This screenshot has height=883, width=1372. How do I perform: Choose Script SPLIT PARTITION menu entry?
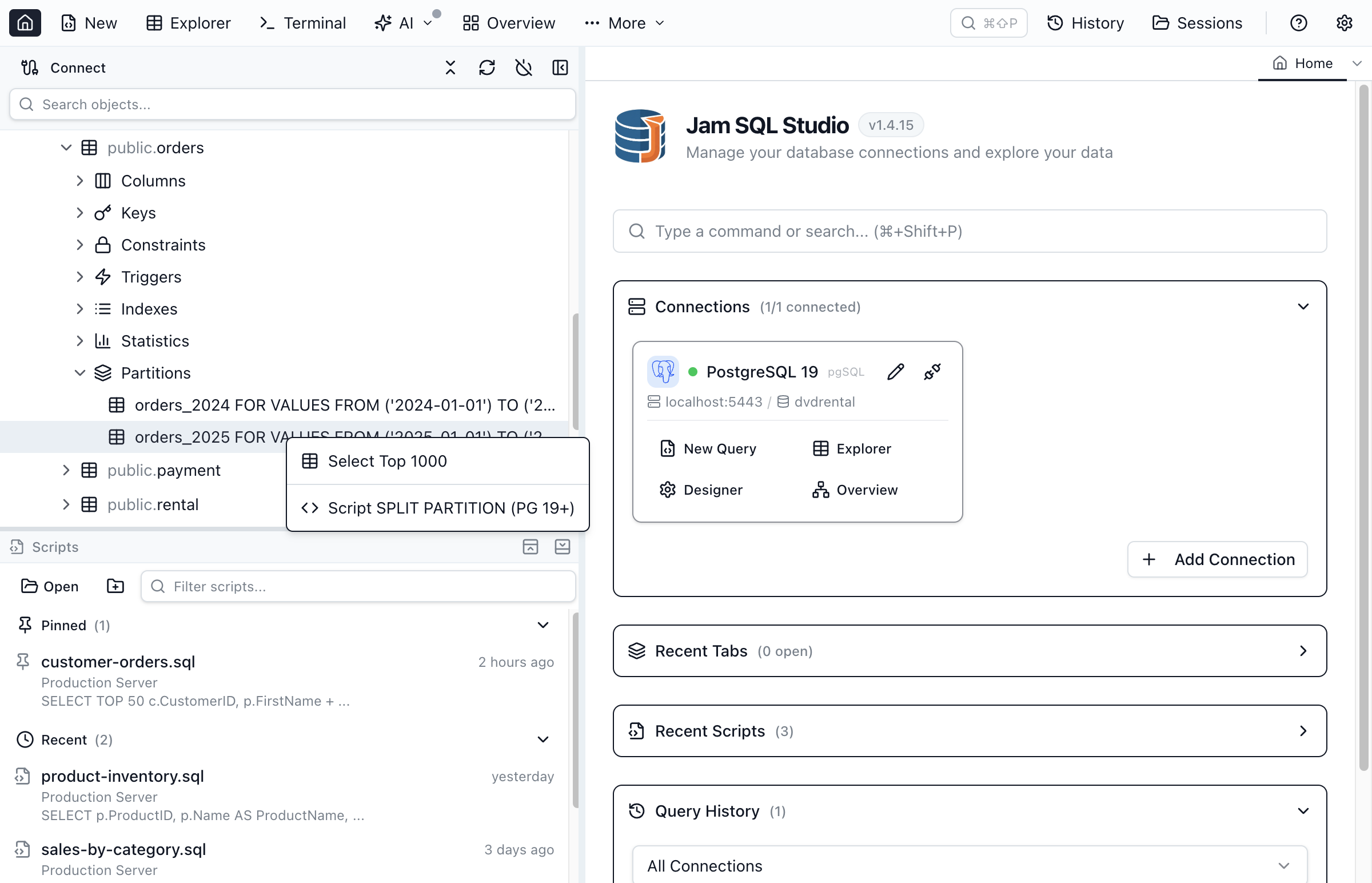(438, 508)
